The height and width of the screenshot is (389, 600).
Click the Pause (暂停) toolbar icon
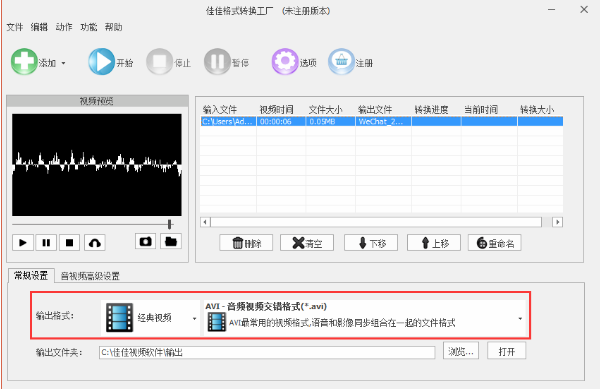(217, 62)
